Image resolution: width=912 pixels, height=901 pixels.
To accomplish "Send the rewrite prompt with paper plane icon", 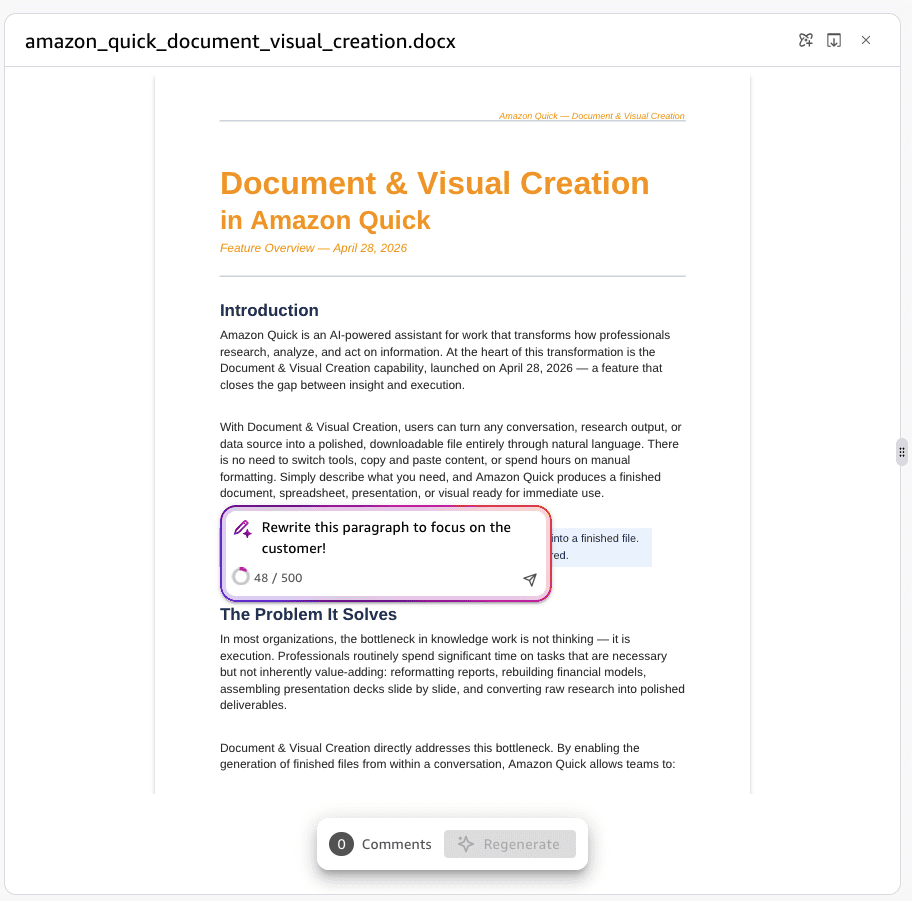I will (530, 579).
